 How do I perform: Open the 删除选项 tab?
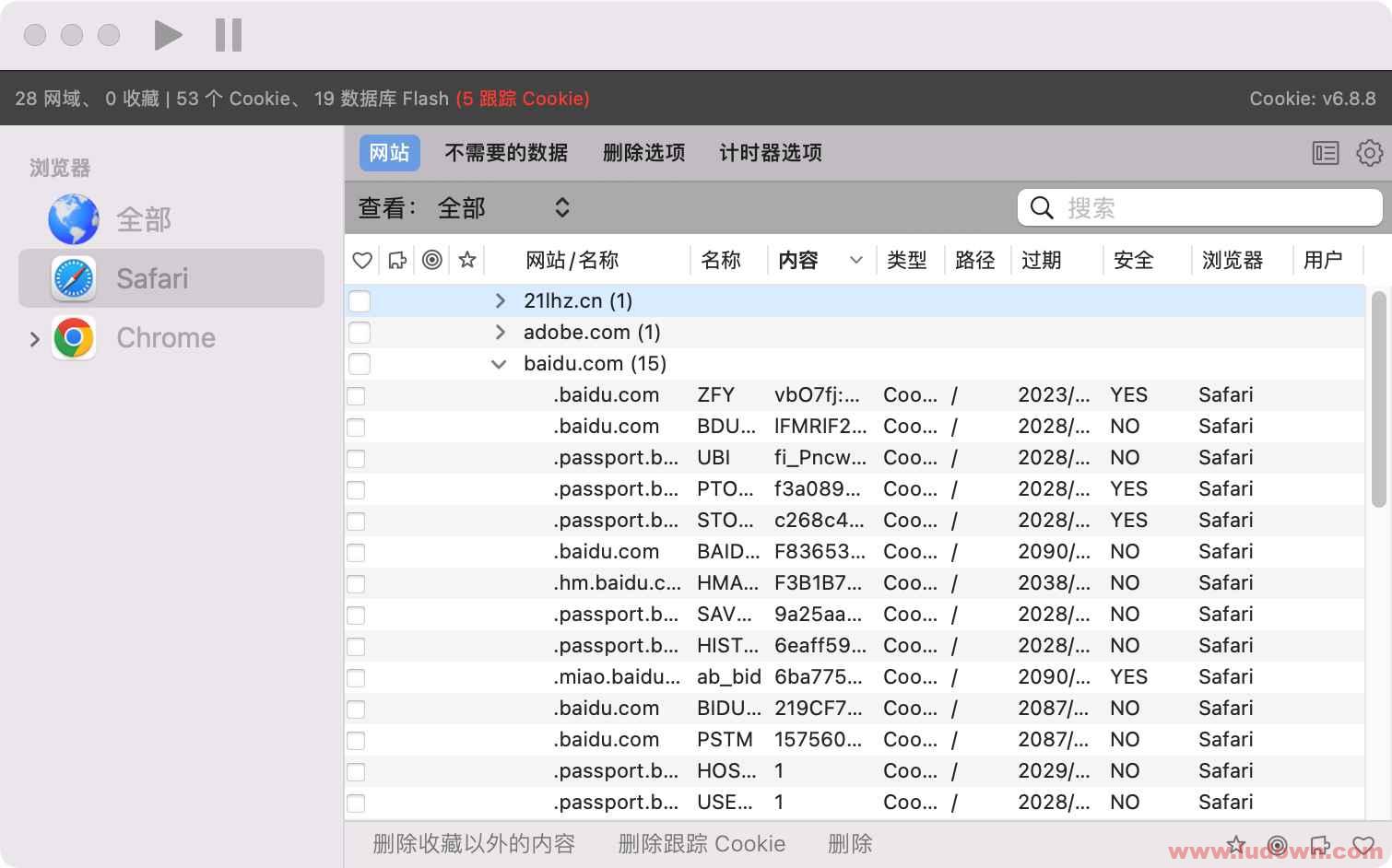[643, 153]
